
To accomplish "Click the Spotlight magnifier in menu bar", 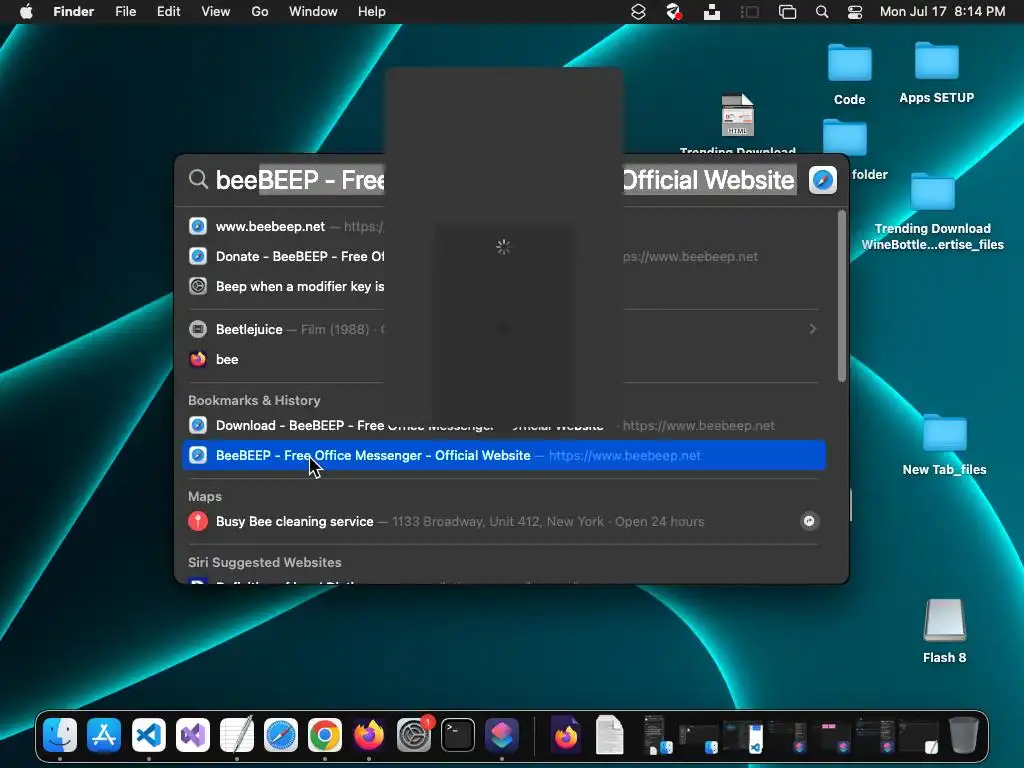I will pyautogui.click(x=822, y=12).
